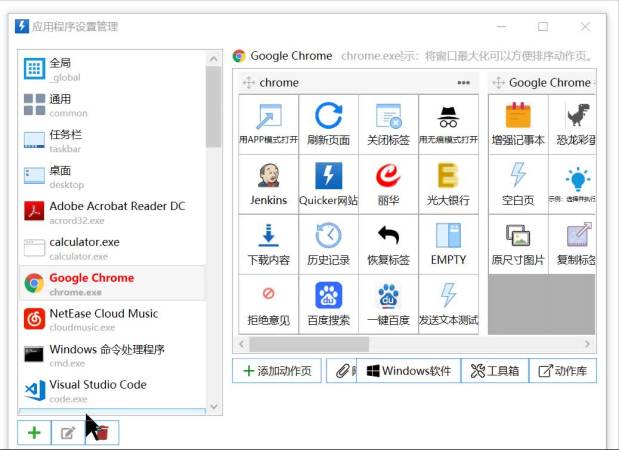The width and height of the screenshot is (619, 450).
Task: Click the action pages horizontal scrollbar thumb
Action: (x=309, y=344)
